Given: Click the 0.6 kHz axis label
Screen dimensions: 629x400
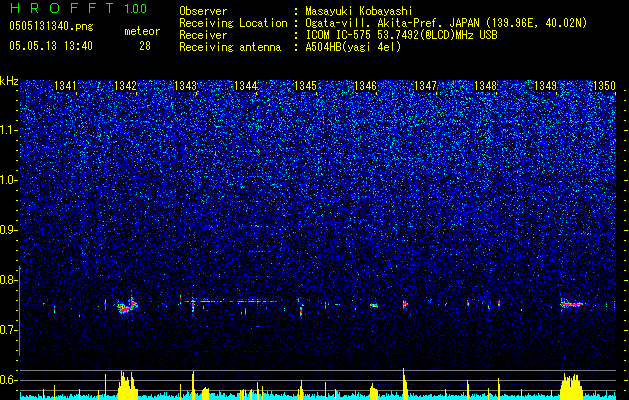Looking at the screenshot, I should (x=9, y=380).
